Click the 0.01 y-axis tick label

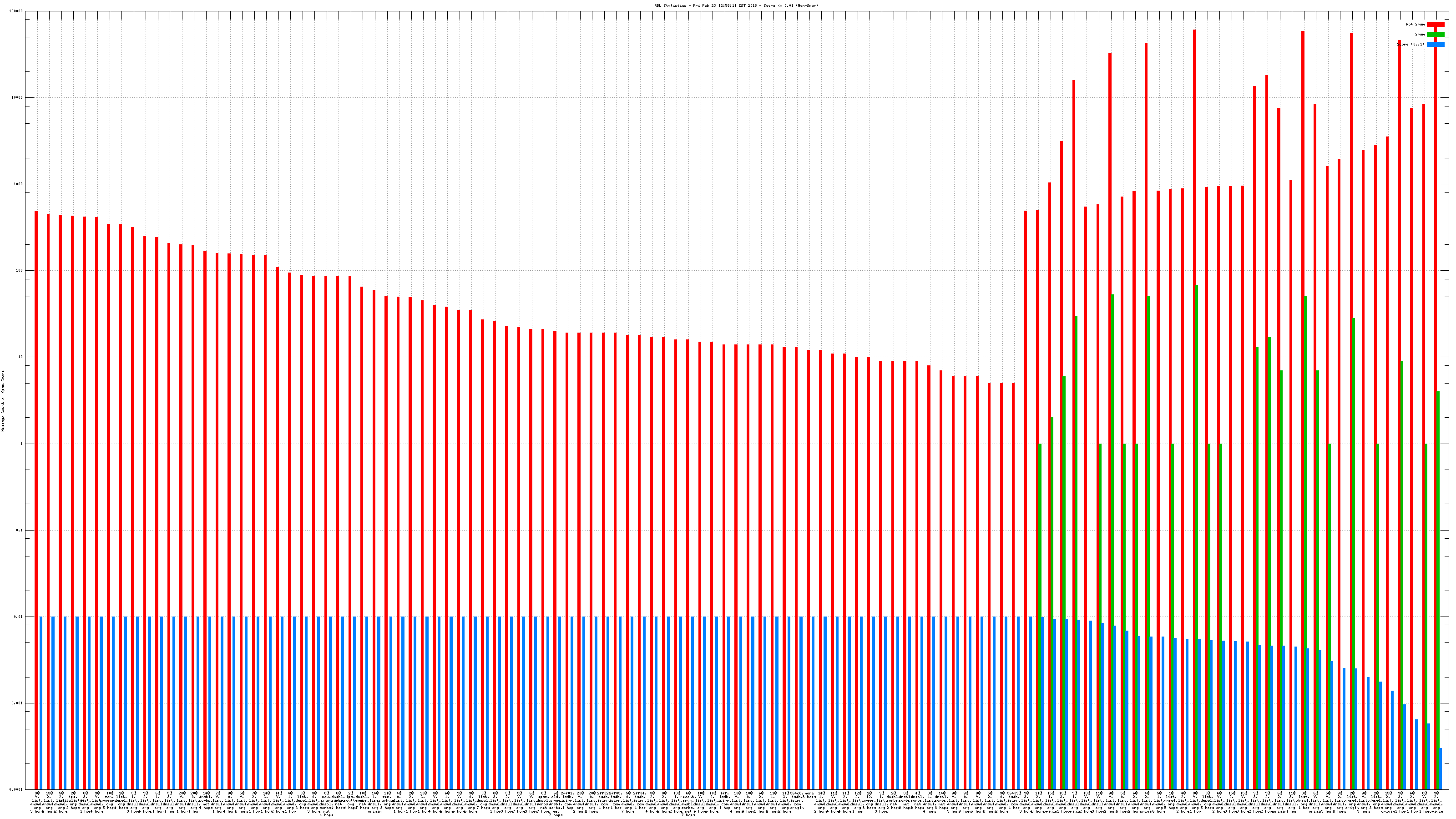click(x=18, y=617)
